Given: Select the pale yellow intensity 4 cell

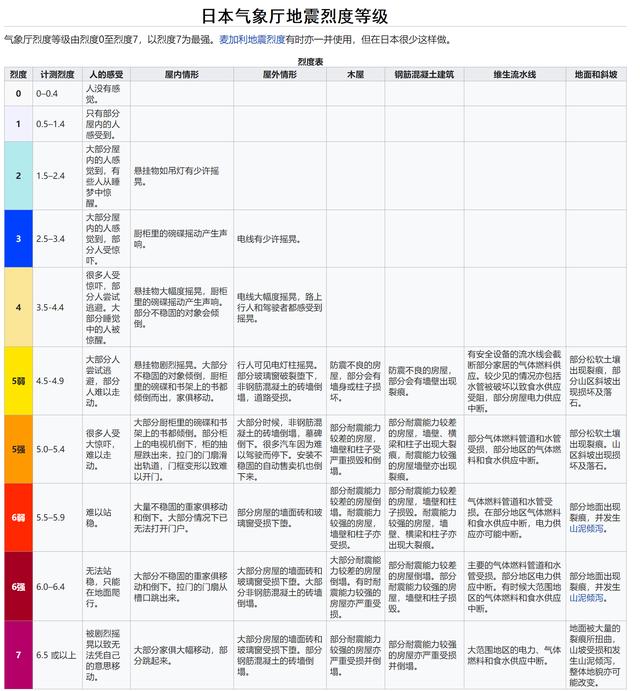Looking at the screenshot, I should click(x=18, y=307).
